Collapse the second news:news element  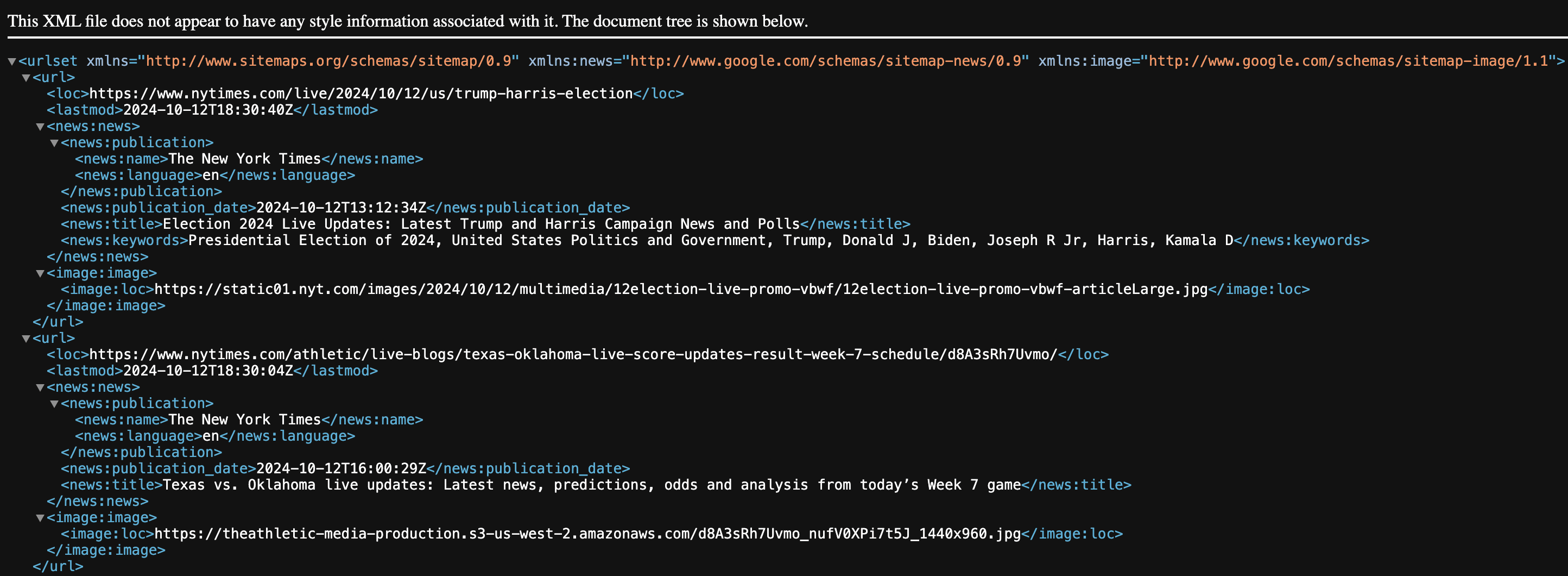click(40, 386)
